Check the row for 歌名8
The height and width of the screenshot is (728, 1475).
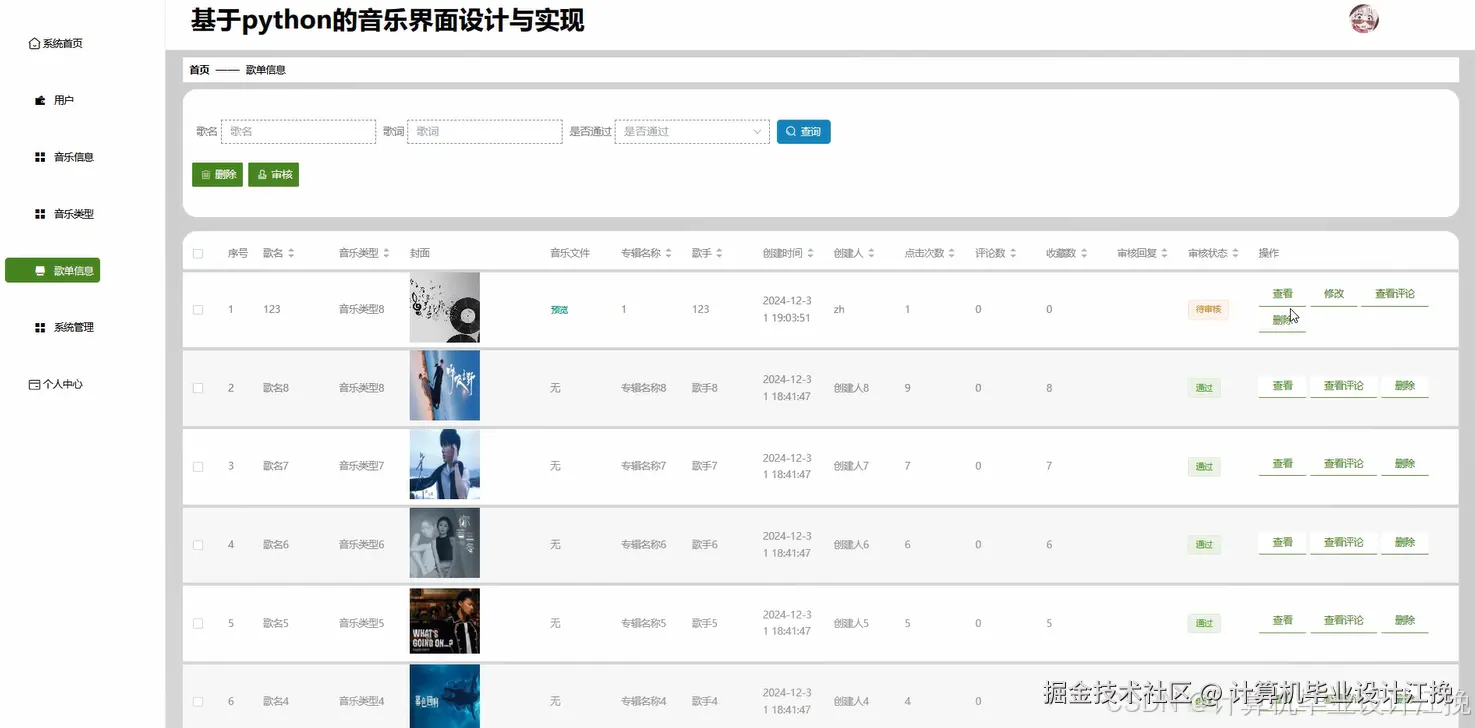(x=198, y=388)
